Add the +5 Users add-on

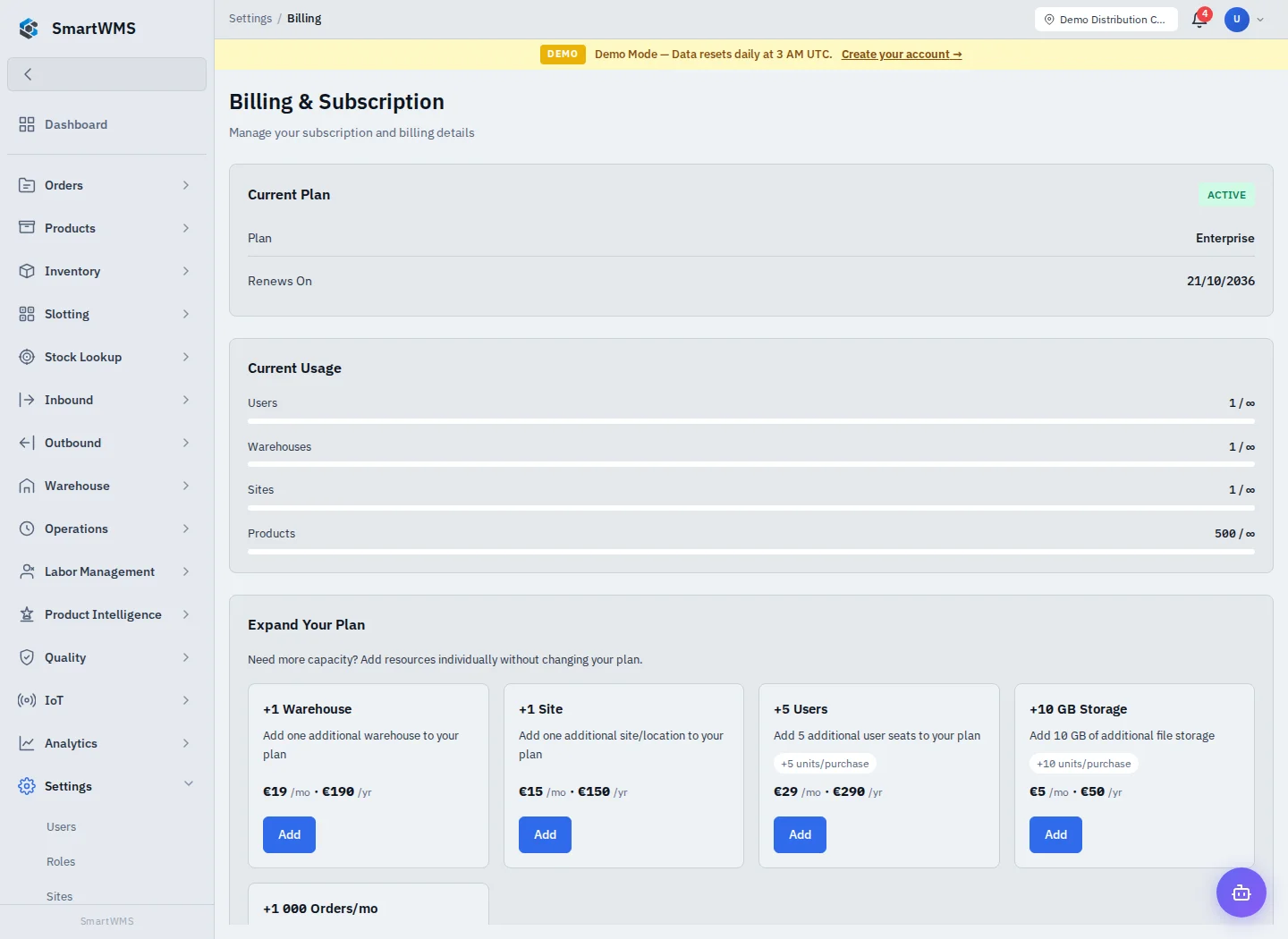pyautogui.click(x=800, y=834)
